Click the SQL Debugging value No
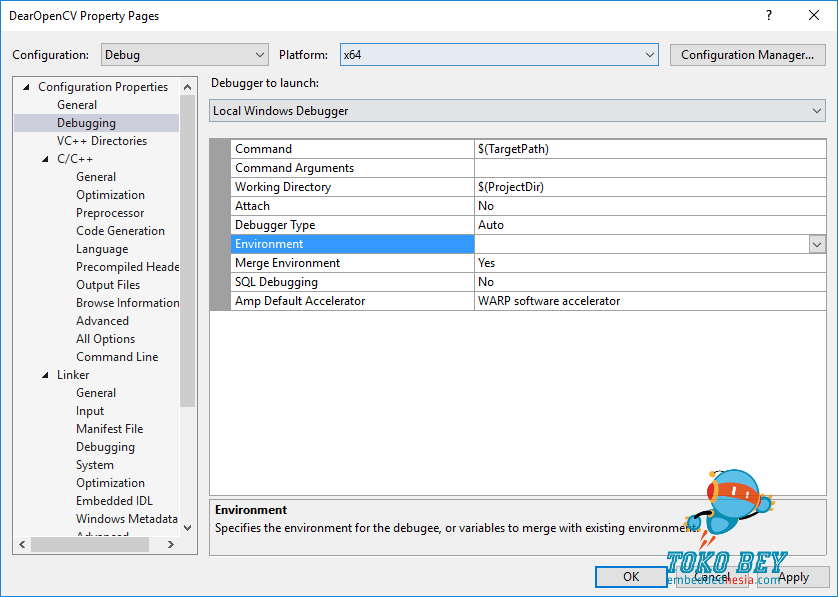838x597 pixels. (x=650, y=282)
